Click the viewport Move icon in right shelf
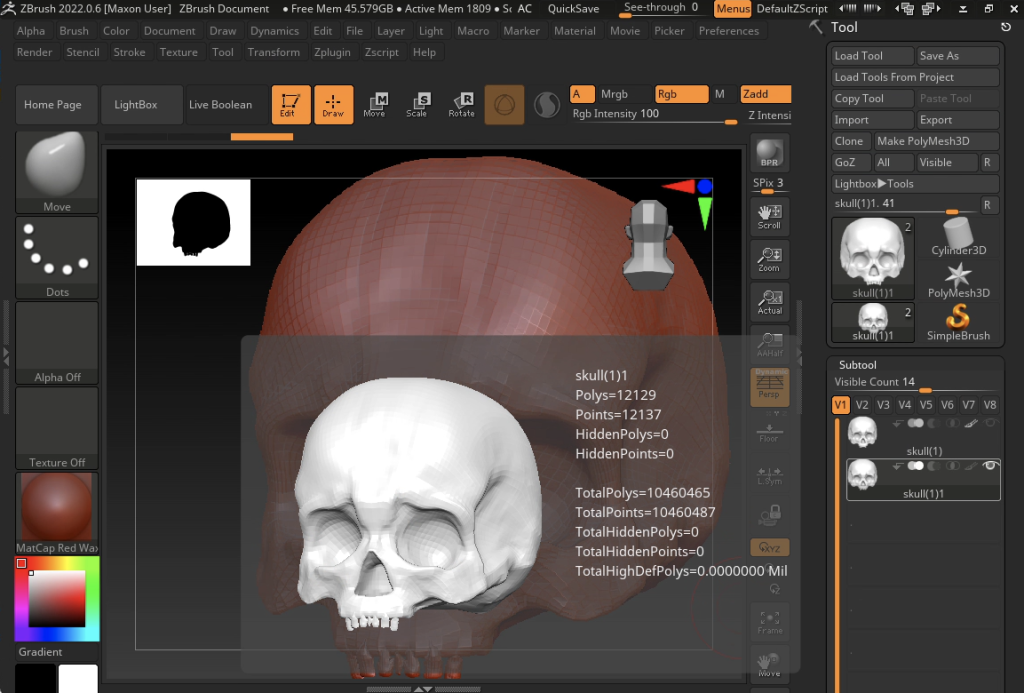This screenshot has height=693, width=1024. click(769, 664)
